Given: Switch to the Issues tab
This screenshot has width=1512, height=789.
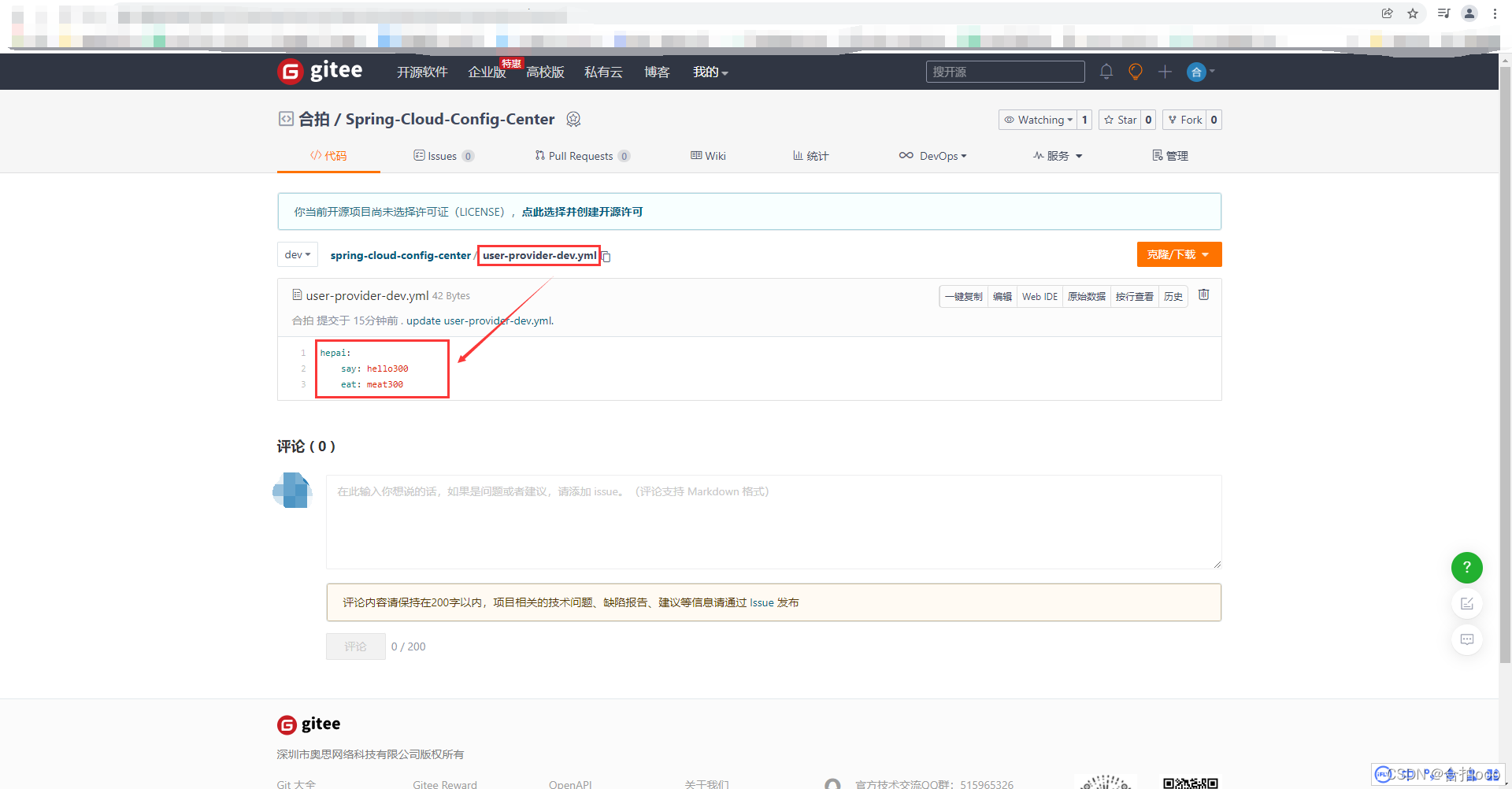Looking at the screenshot, I should pos(443,156).
